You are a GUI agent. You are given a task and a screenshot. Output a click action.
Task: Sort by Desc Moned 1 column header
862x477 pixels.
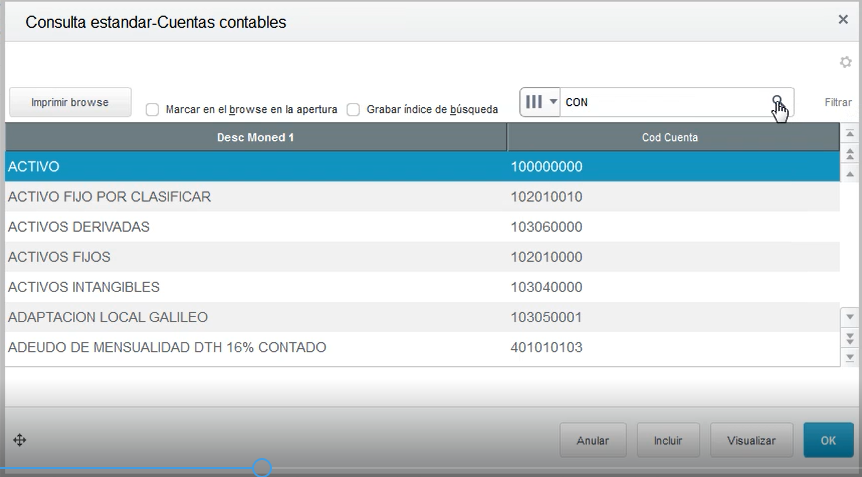(x=256, y=137)
